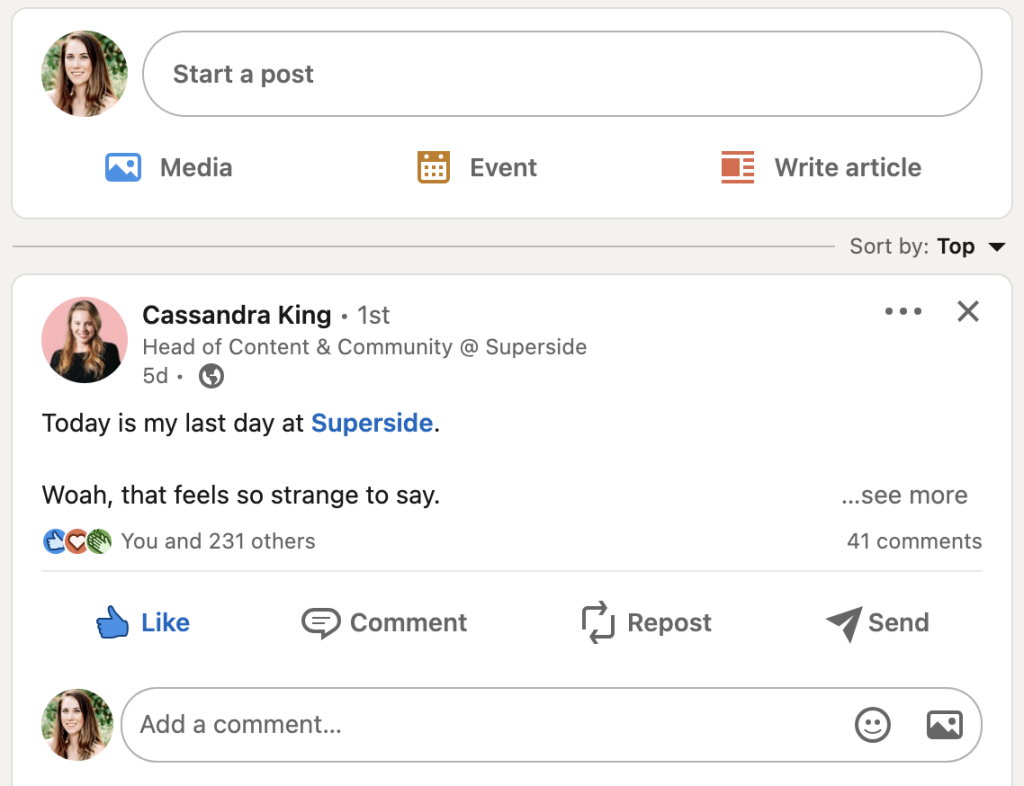Click the Start a post field

pos(562,74)
